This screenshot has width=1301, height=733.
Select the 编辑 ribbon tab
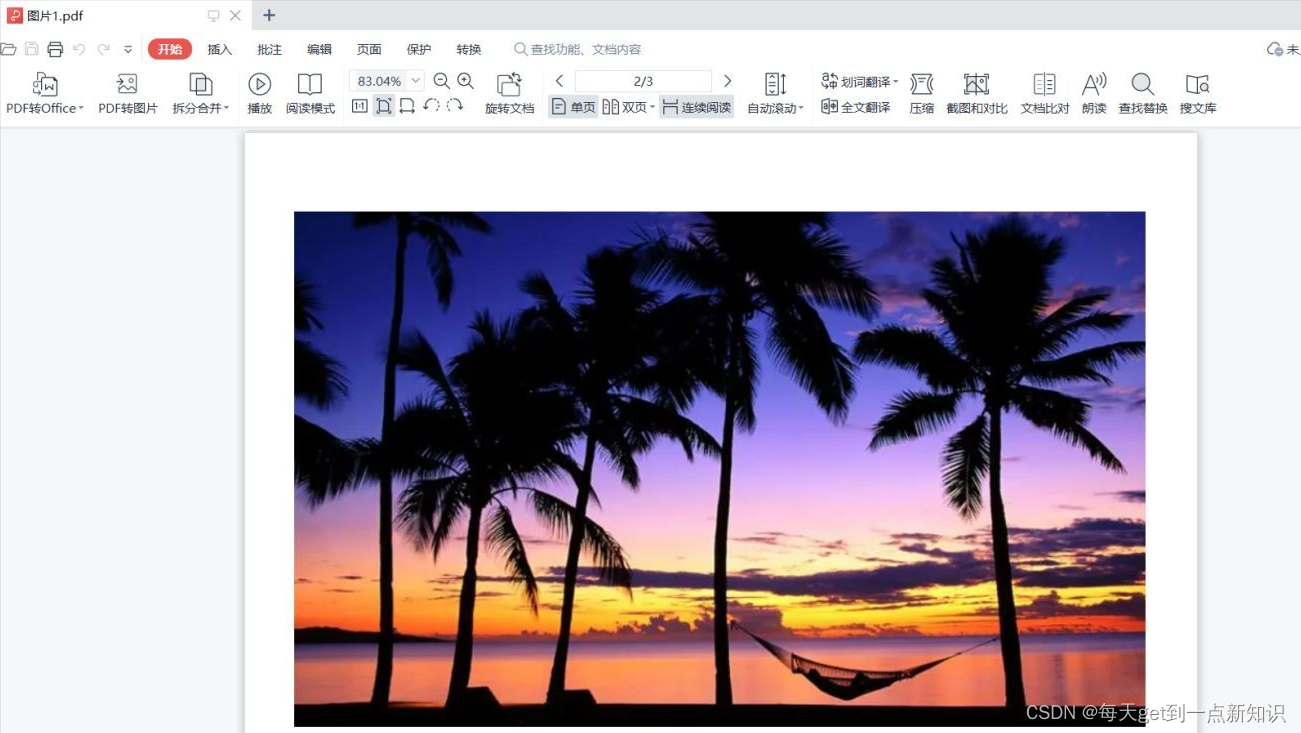[x=319, y=49]
